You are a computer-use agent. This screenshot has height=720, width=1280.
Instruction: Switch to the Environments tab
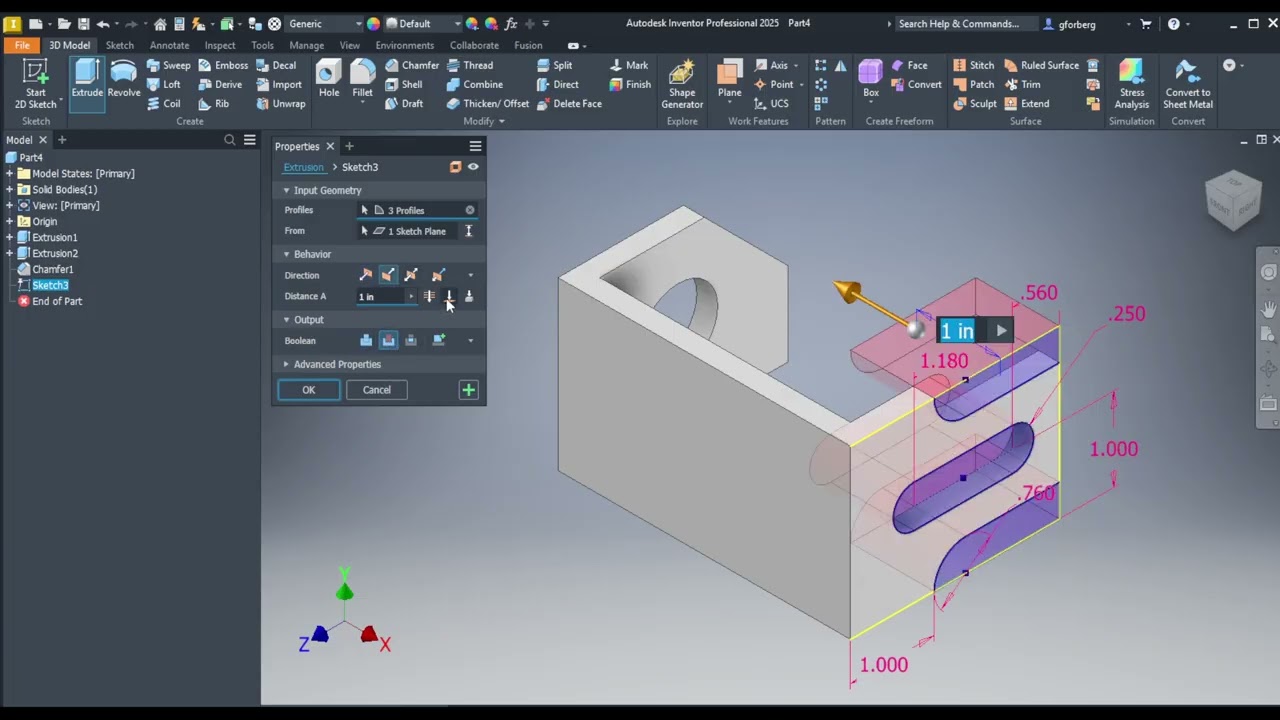[405, 45]
